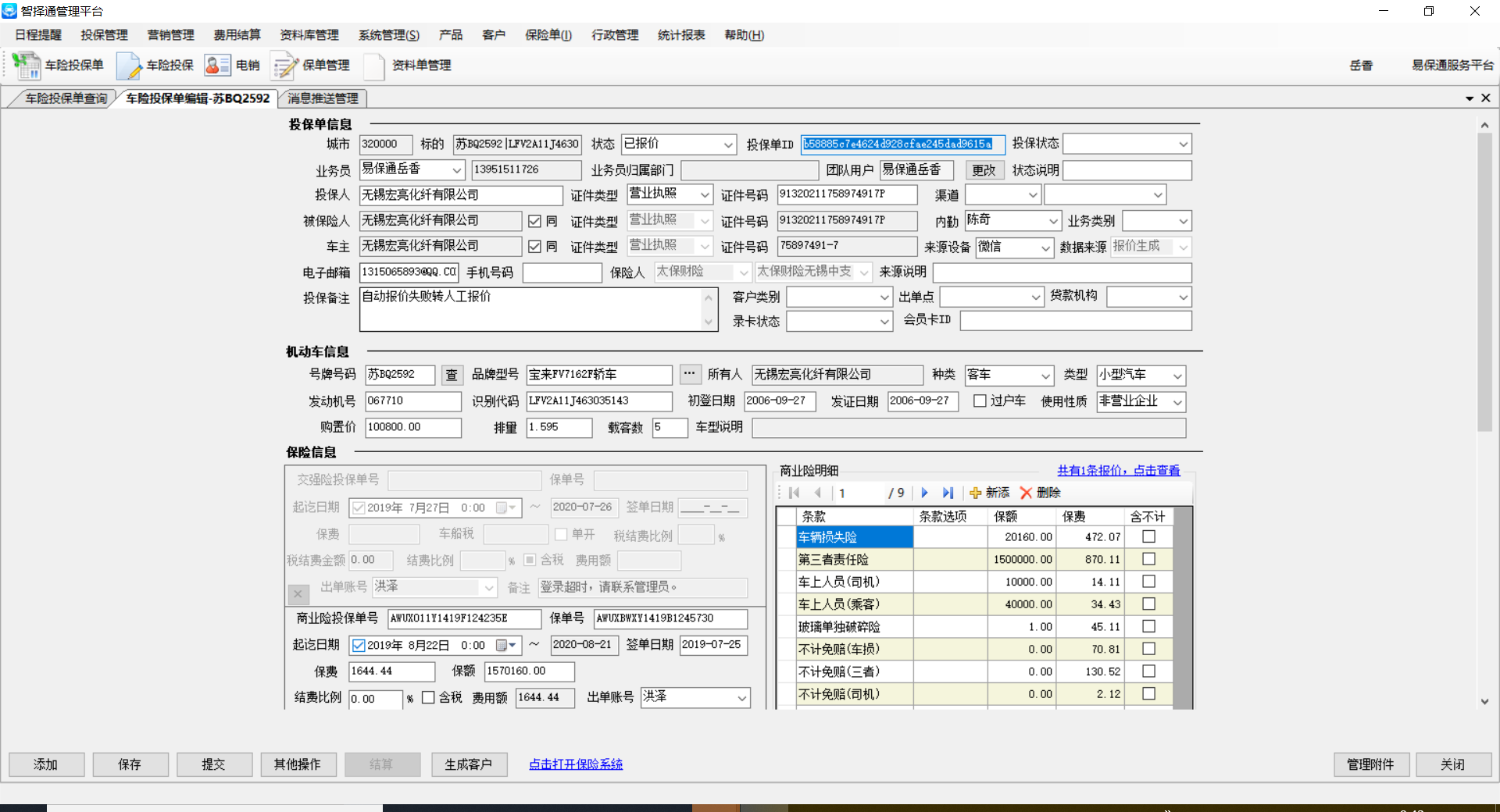Viewport: 1500px width, 812px height.
Task: Toggle the 过户车 checkbox
Action: (980, 401)
